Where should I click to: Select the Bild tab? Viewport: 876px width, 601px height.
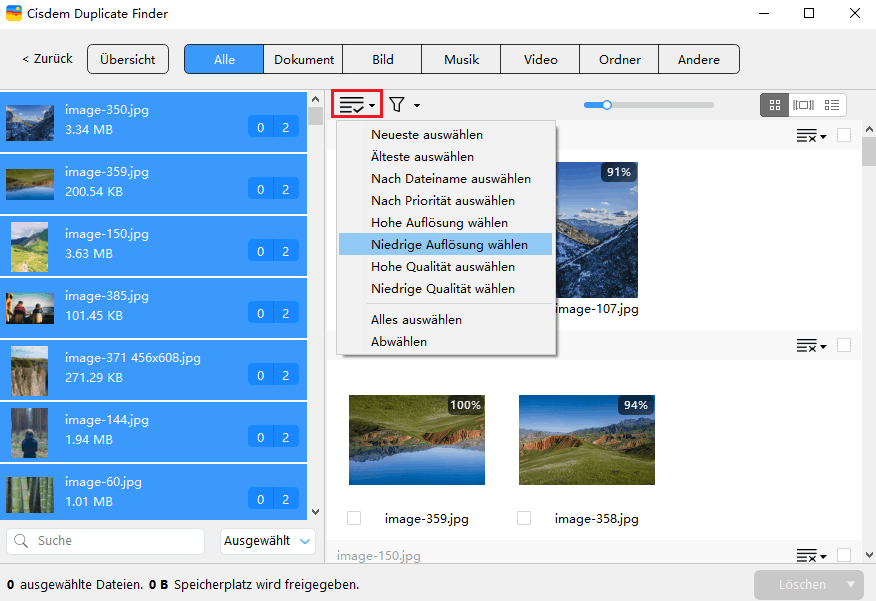click(x=383, y=59)
